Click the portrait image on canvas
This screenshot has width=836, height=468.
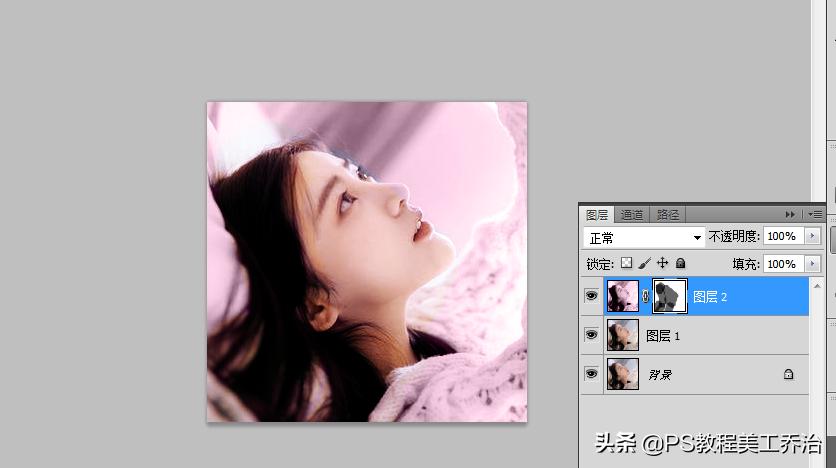tap(367, 262)
